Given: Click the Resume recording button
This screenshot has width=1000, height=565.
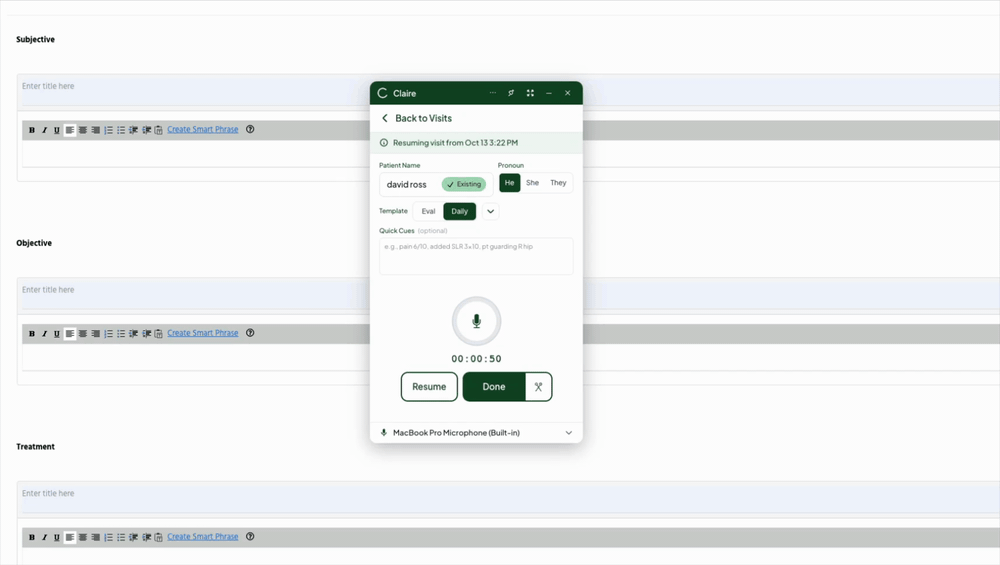Looking at the screenshot, I should point(429,386).
